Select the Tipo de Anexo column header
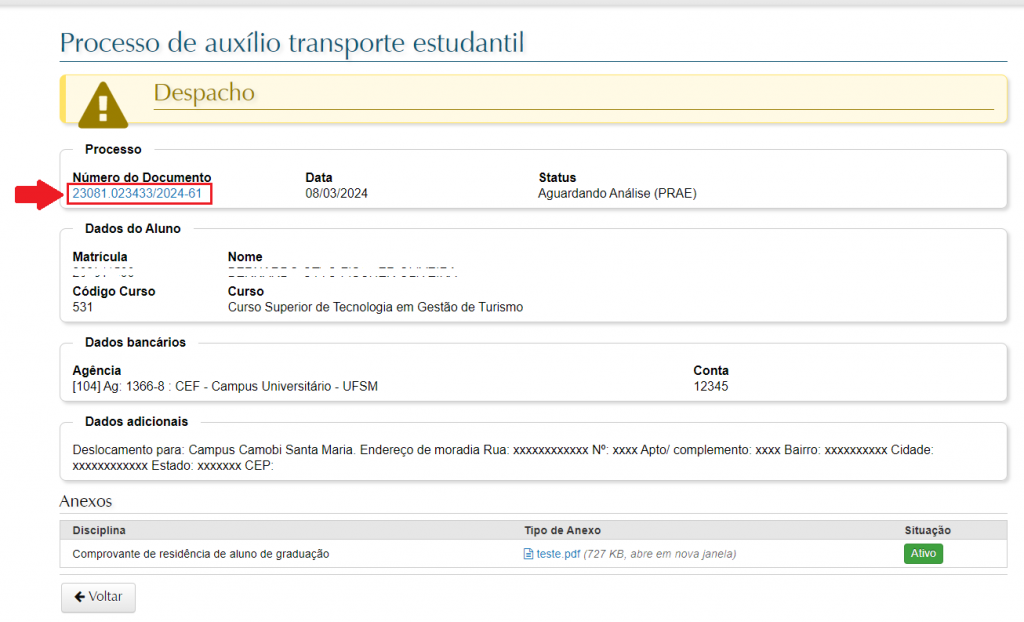Image resolution: width=1024 pixels, height=622 pixels. click(x=562, y=530)
